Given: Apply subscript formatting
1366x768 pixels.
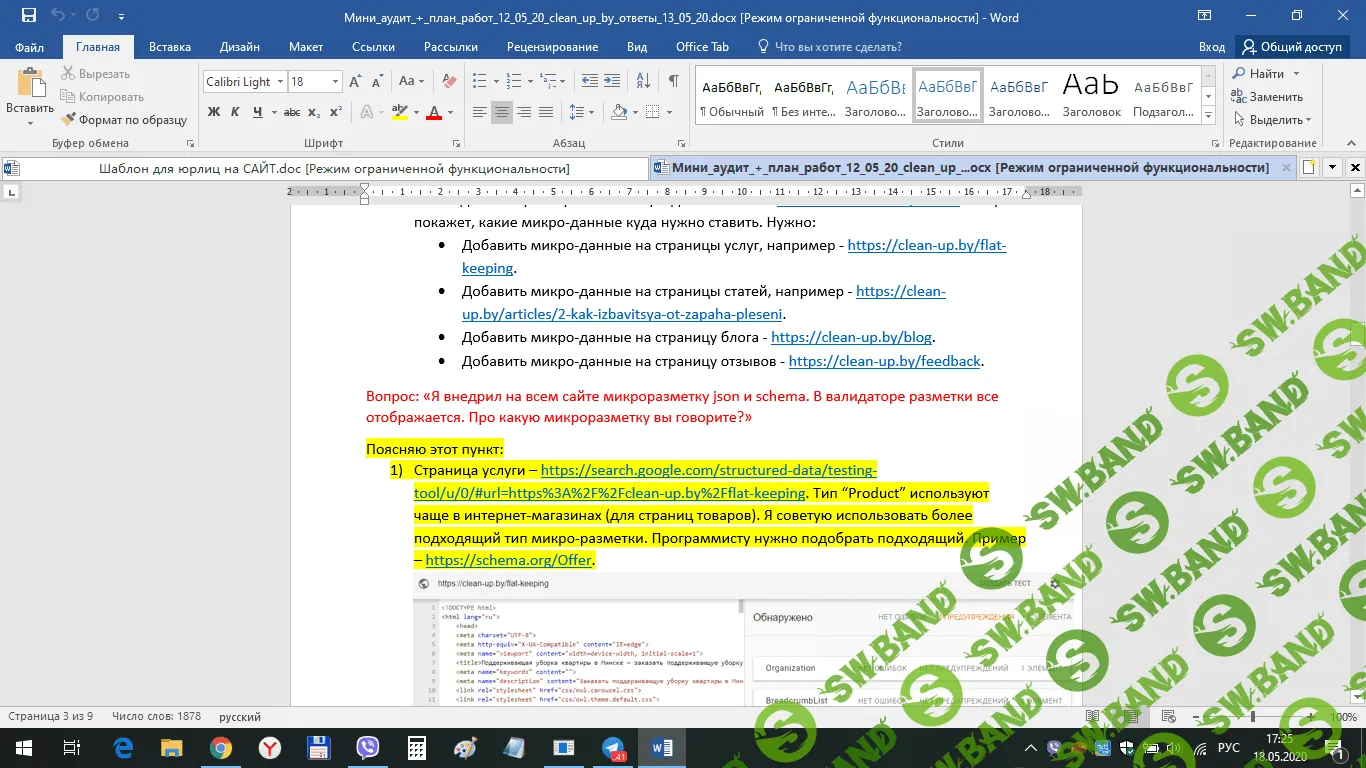Looking at the screenshot, I should coord(314,112).
